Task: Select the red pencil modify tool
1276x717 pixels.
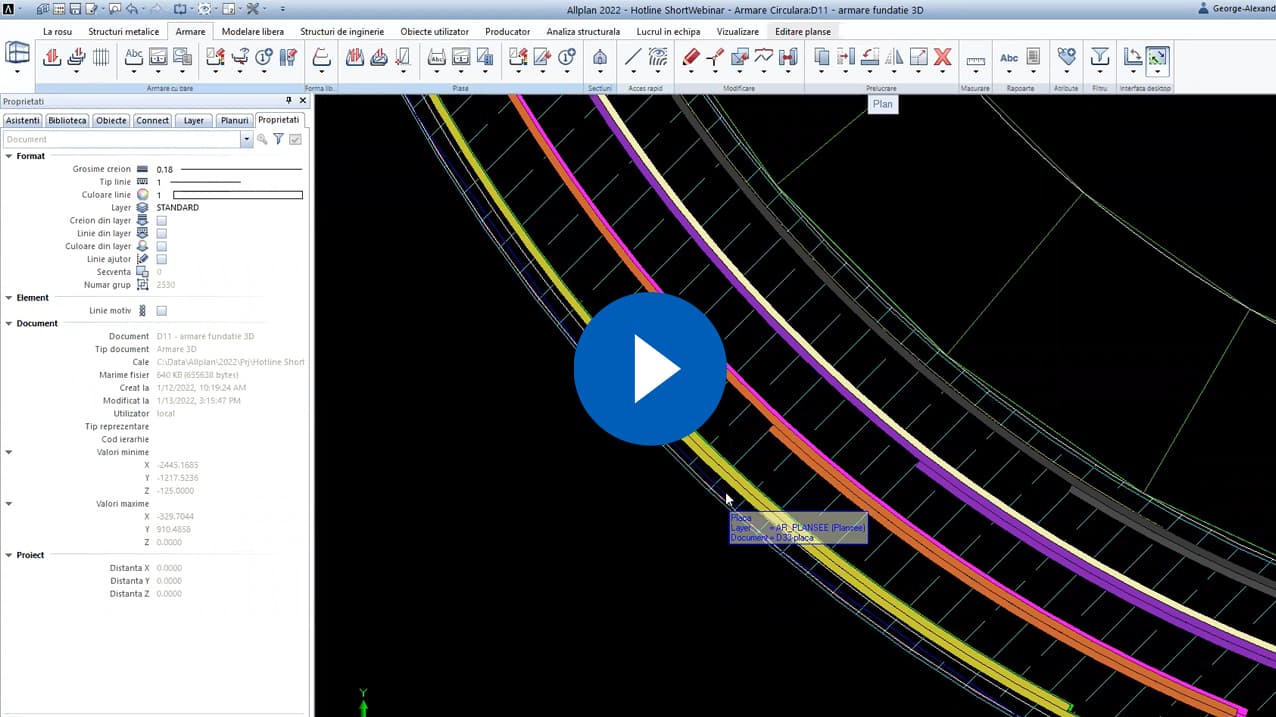Action: point(690,58)
